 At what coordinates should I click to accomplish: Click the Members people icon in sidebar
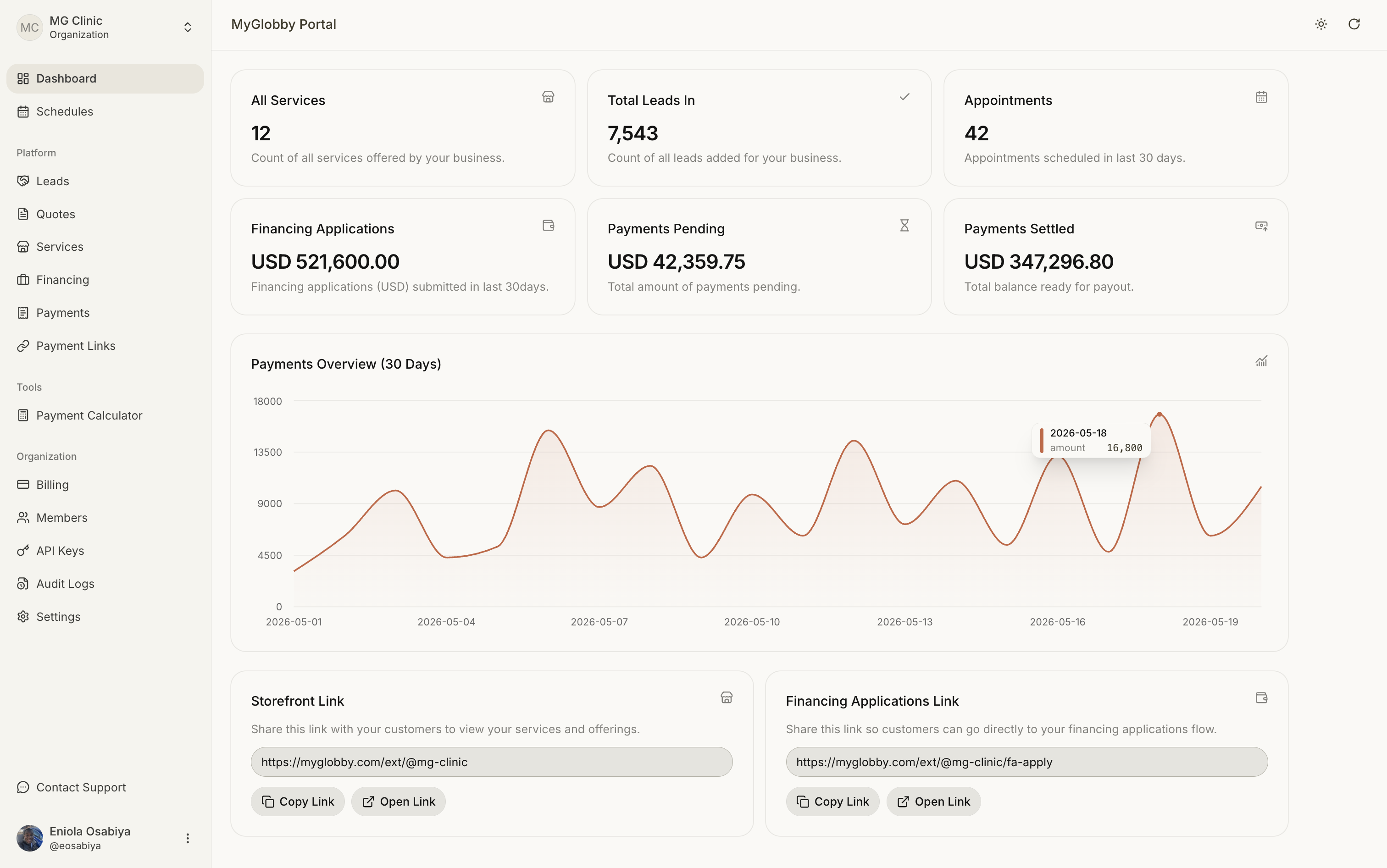[x=23, y=518]
